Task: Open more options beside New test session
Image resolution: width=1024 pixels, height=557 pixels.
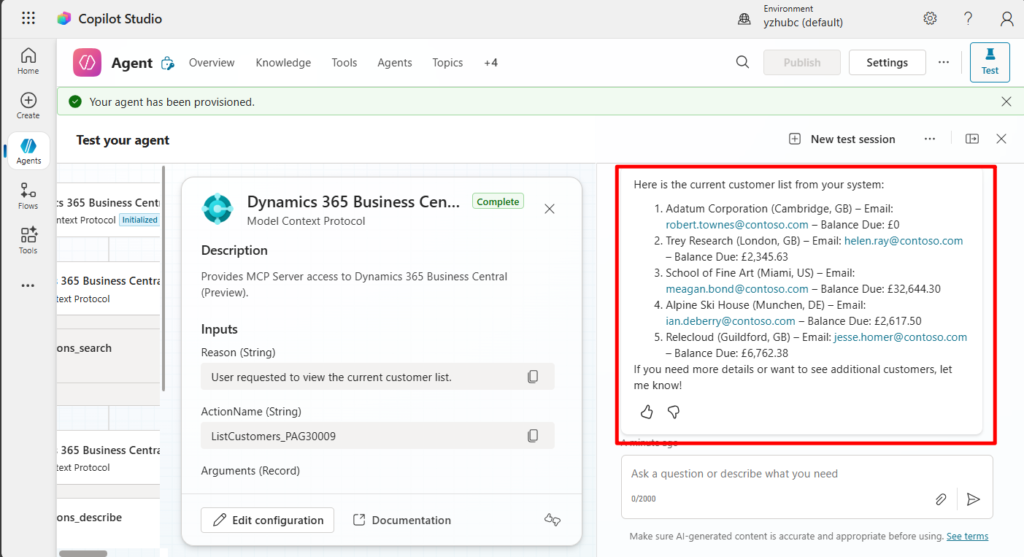Action: click(929, 139)
